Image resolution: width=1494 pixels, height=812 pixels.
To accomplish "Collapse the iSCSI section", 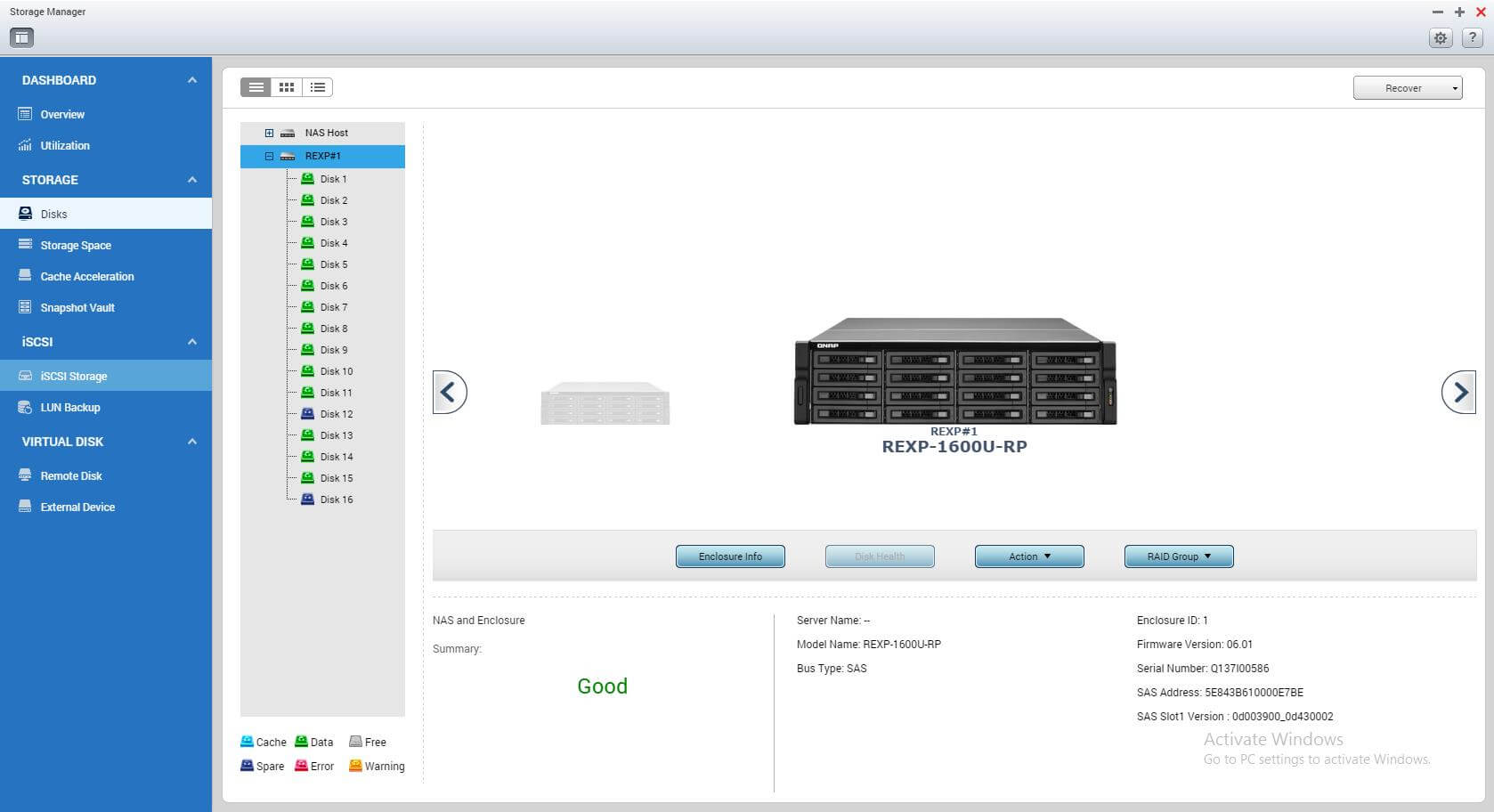I will [192, 342].
